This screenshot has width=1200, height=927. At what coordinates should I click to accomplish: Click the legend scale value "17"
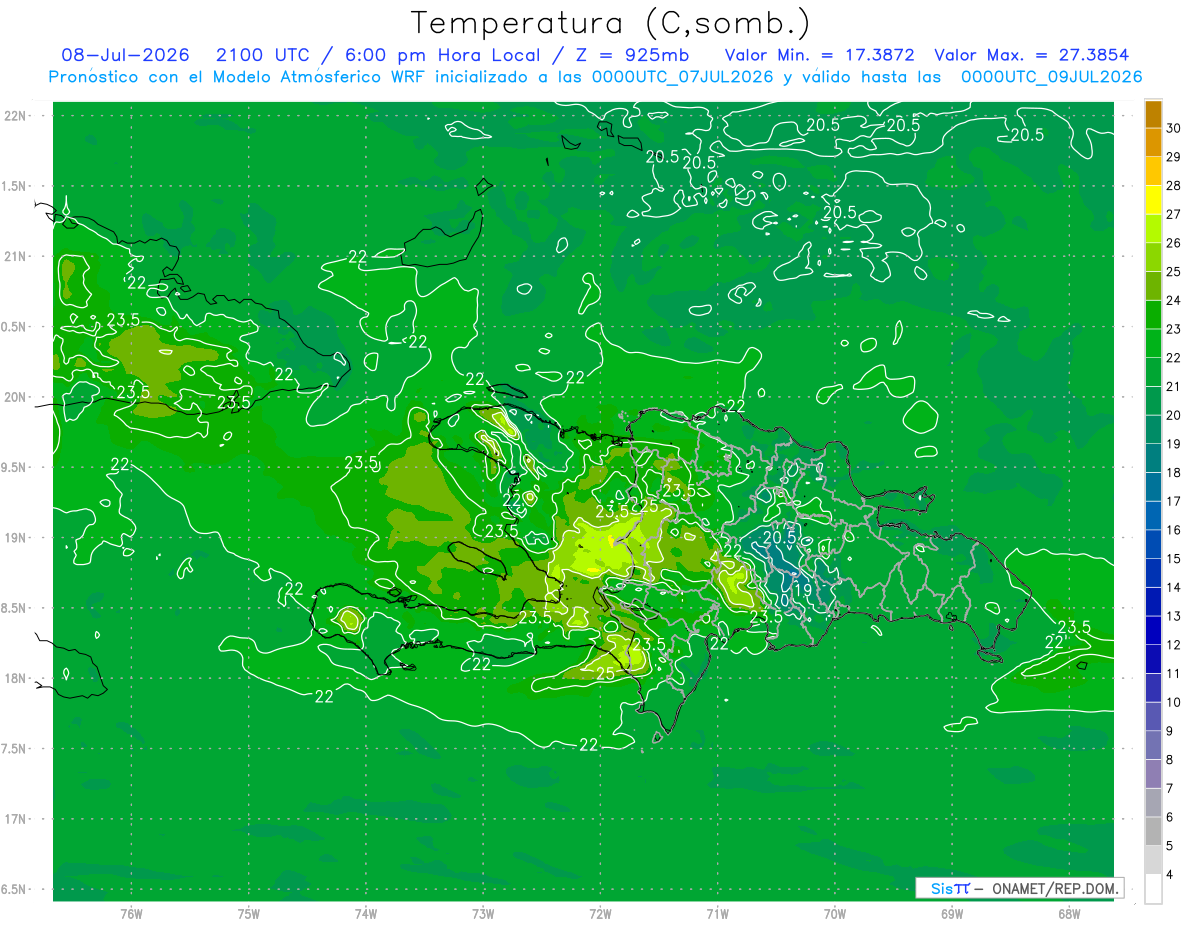click(1173, 501)
